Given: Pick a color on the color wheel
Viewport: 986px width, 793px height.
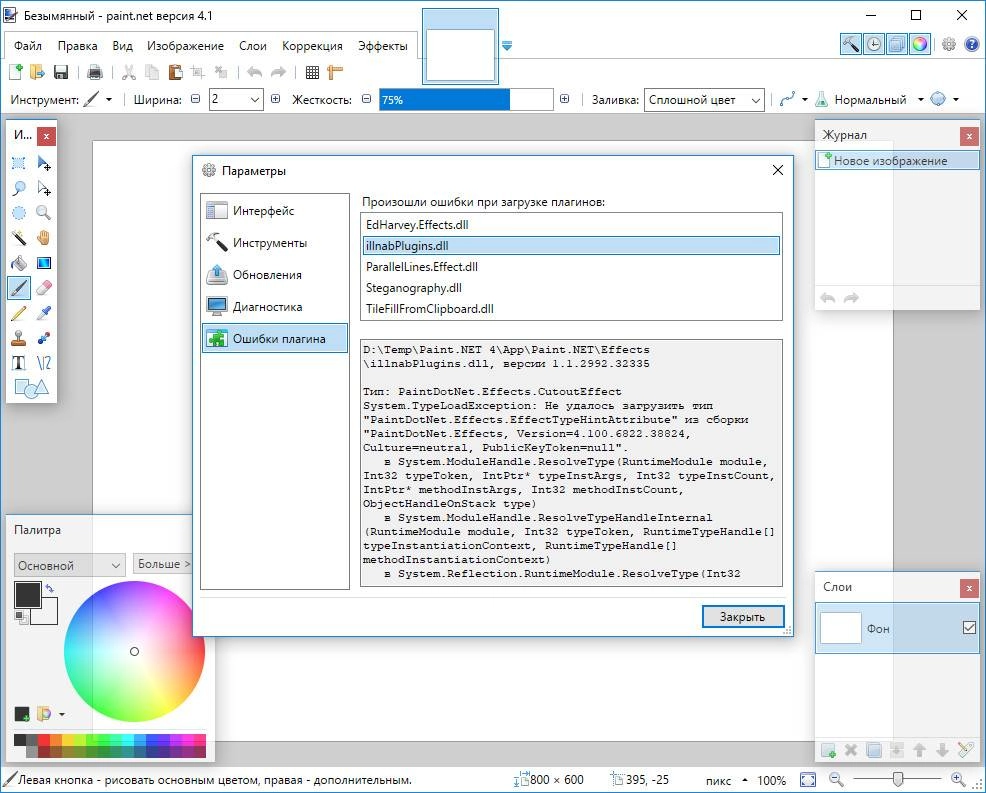Looking at the screenshot, I should pos(134,651).
